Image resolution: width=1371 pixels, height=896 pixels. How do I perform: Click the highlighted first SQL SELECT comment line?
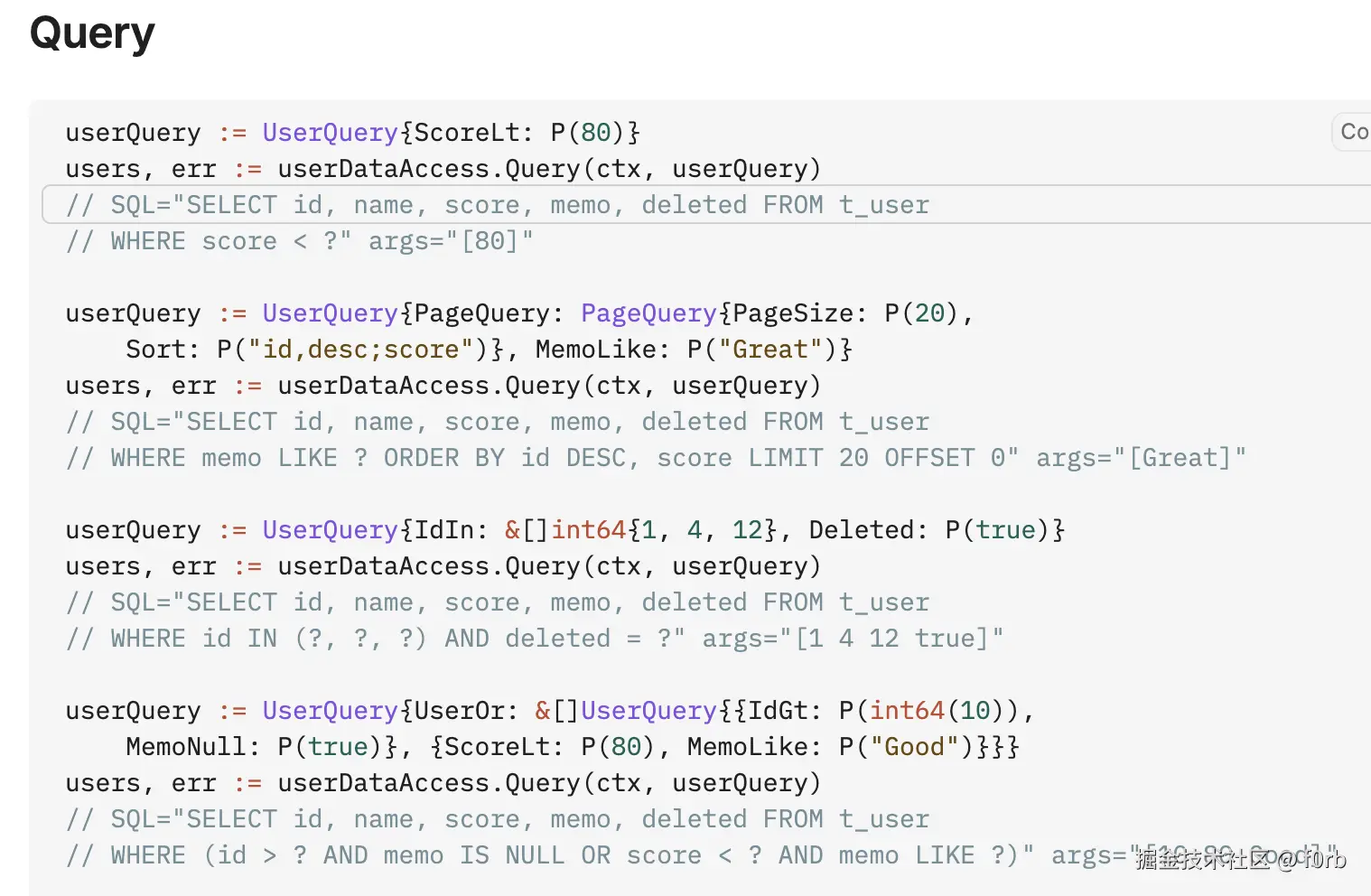click(x=497, y=205)
